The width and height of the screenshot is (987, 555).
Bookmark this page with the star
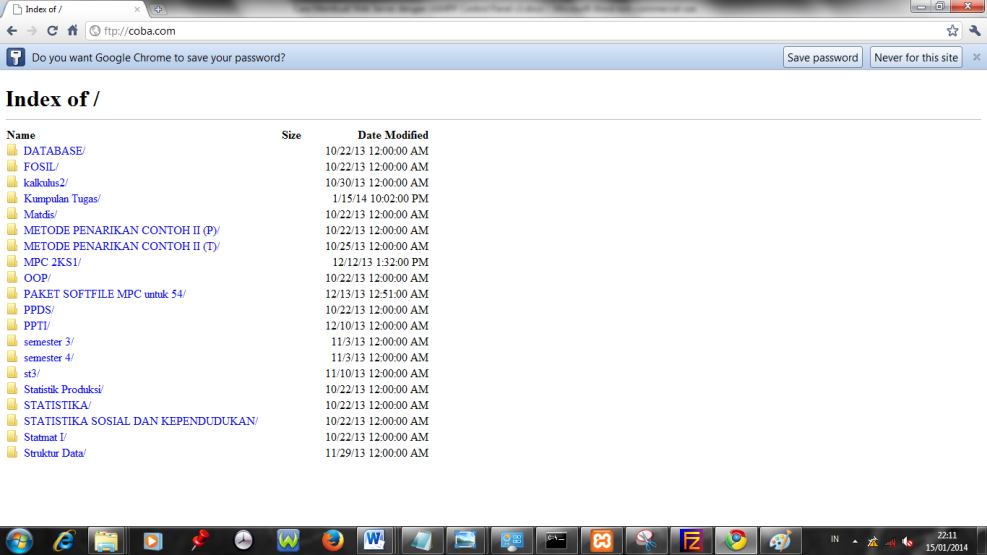pyautogui.click(x=952, y=31)
